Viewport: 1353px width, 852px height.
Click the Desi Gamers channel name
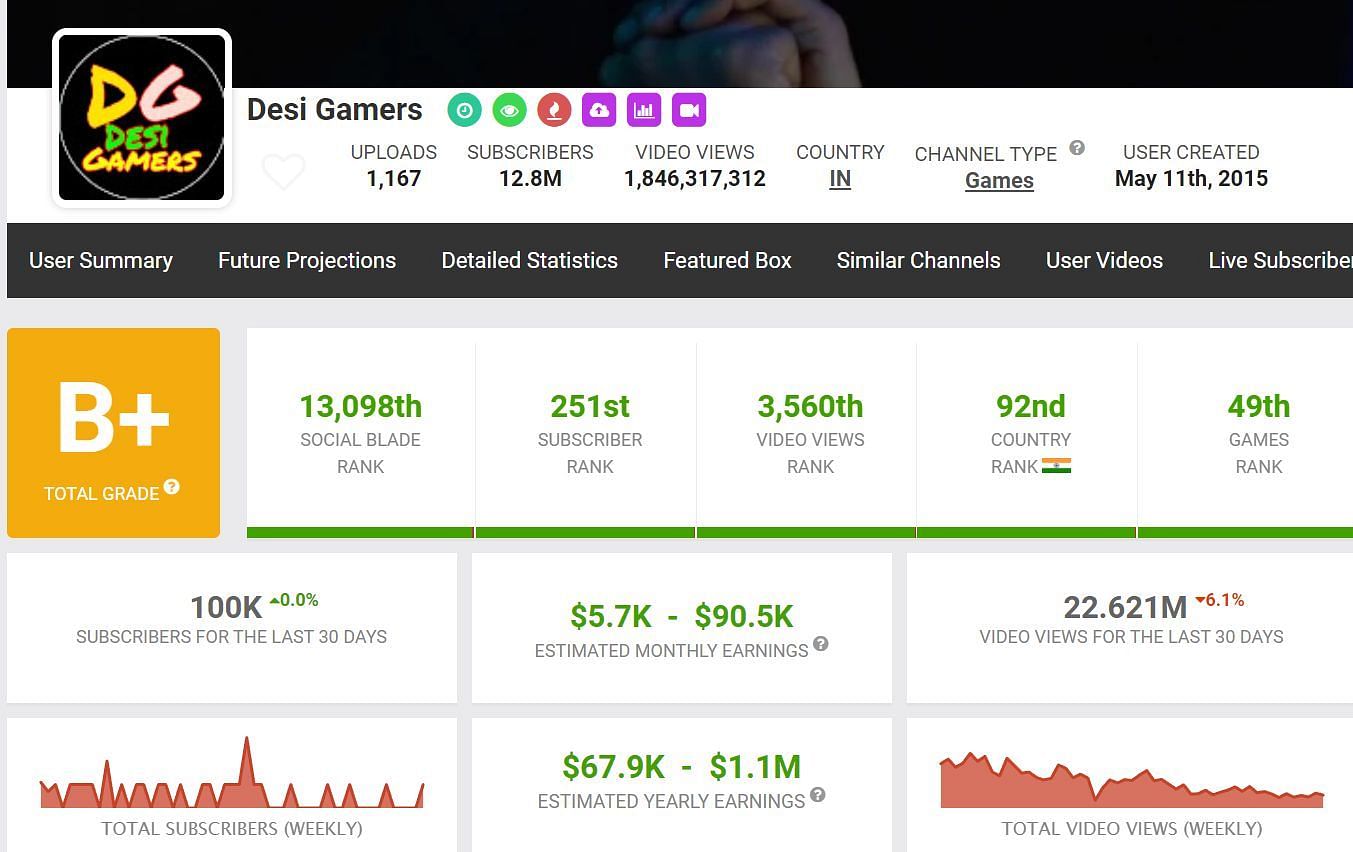pos(335,110)
